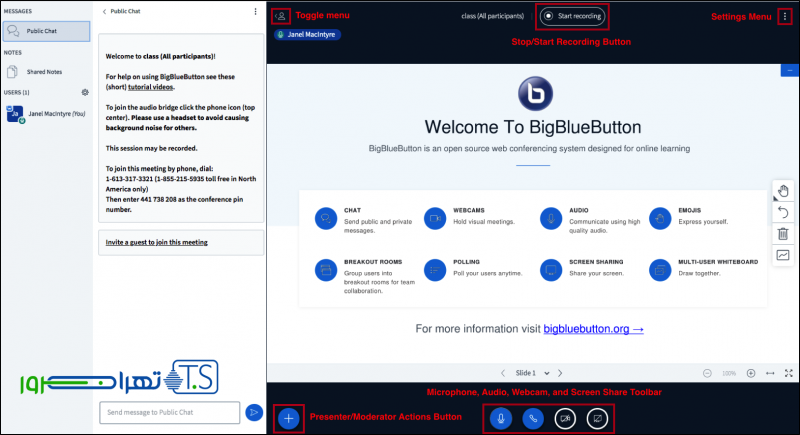Open the three-dot settings menu
800x435 pixels.
click(x=784, y=17)
